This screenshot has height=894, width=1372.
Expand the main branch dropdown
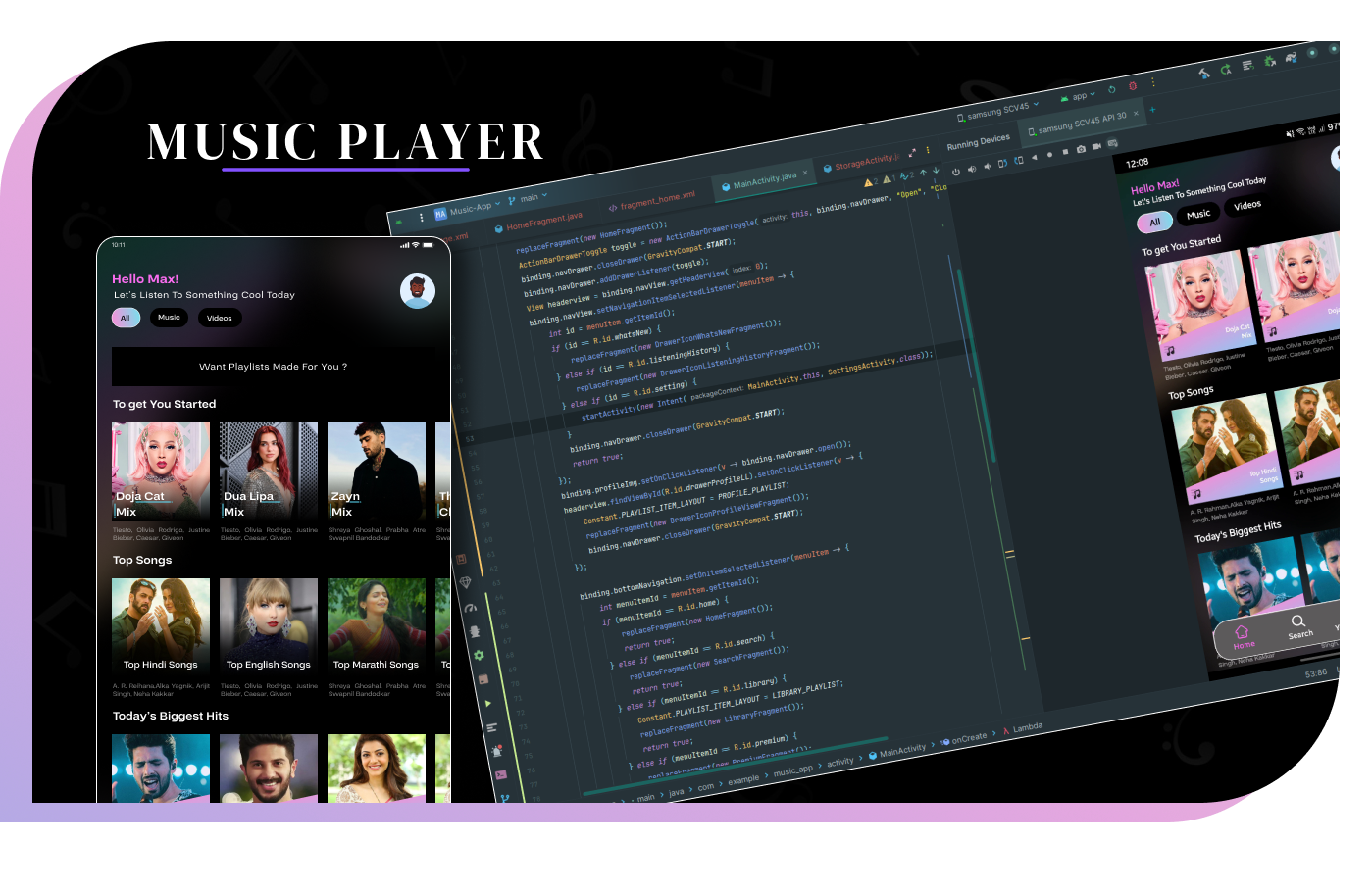click(529, 198)
